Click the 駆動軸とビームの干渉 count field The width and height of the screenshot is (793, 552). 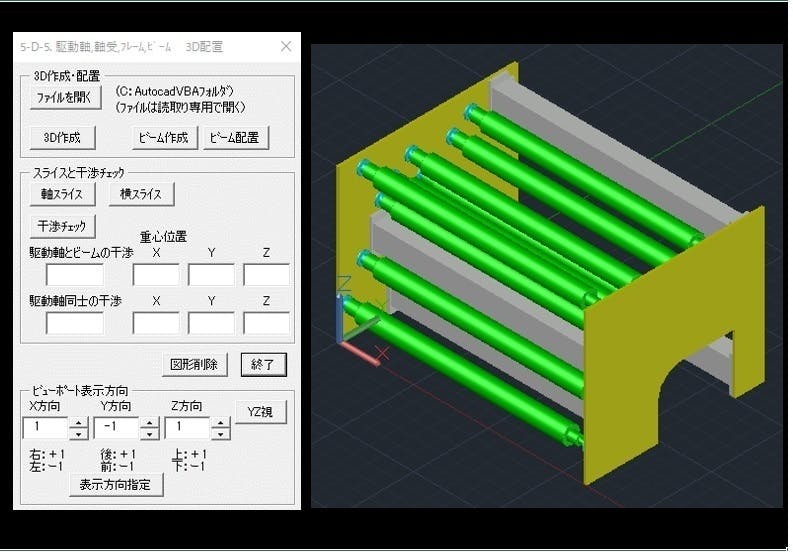[x=75, y=274]
